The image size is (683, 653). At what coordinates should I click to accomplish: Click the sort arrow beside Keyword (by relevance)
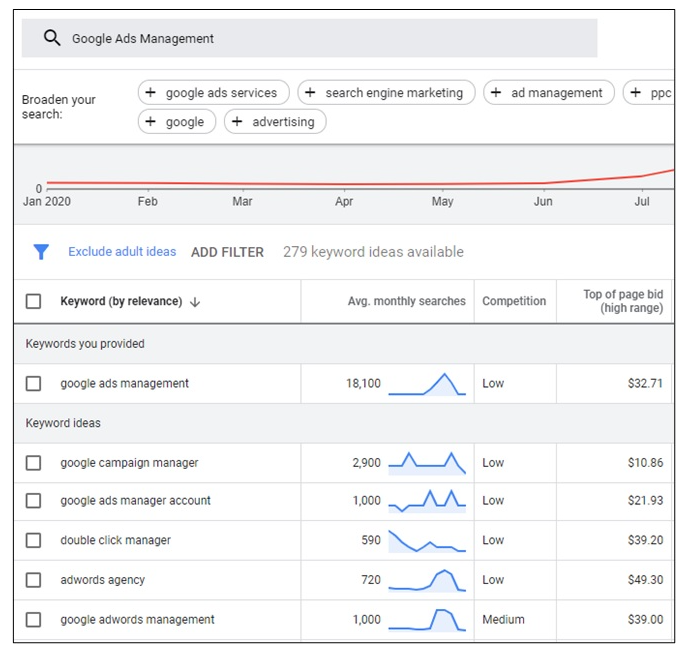tap(195, 302)
